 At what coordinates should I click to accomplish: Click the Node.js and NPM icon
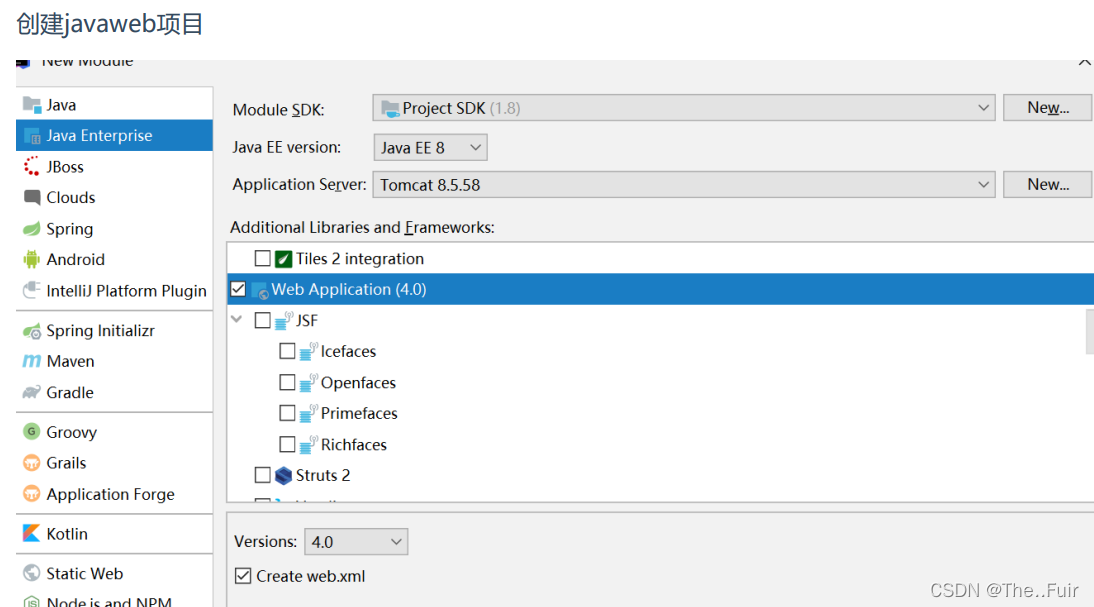point(31,601)
